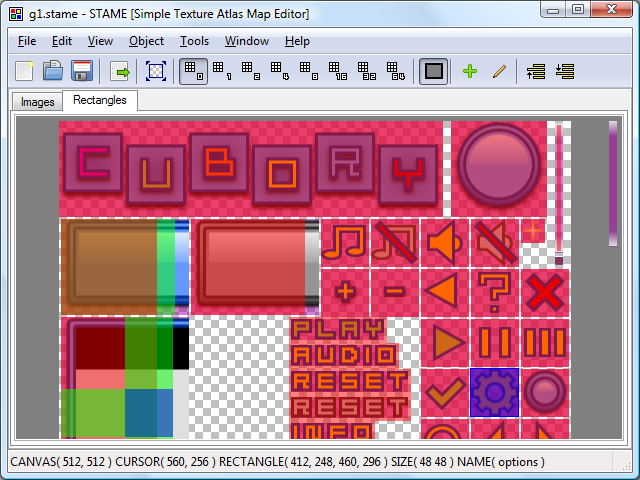This screenshot has width=640, height=480.
Task: Open the File menu
Action: point(27,41)
